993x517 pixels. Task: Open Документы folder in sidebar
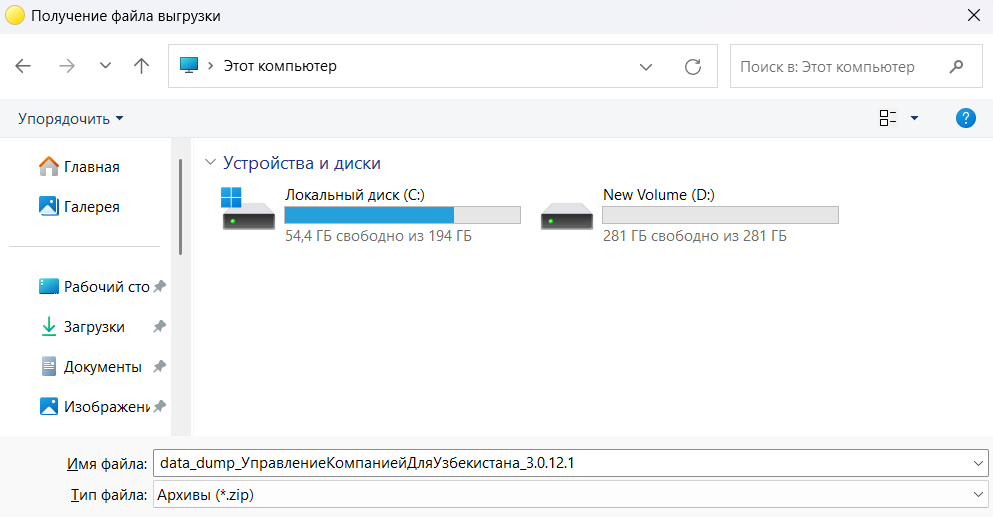click(x=102, y=367)
